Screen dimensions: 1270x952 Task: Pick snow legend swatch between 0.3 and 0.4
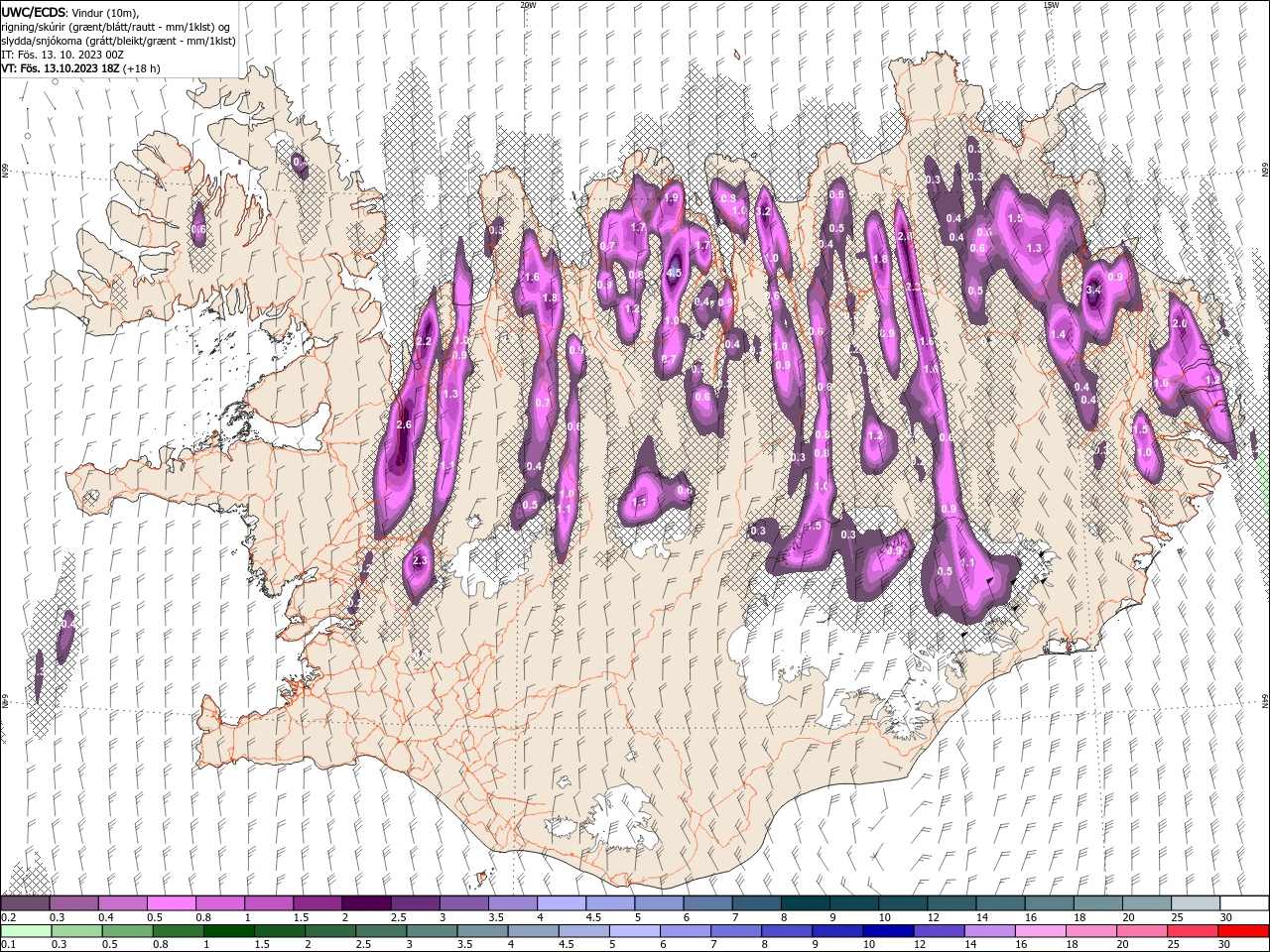click(x=73, y=903)
